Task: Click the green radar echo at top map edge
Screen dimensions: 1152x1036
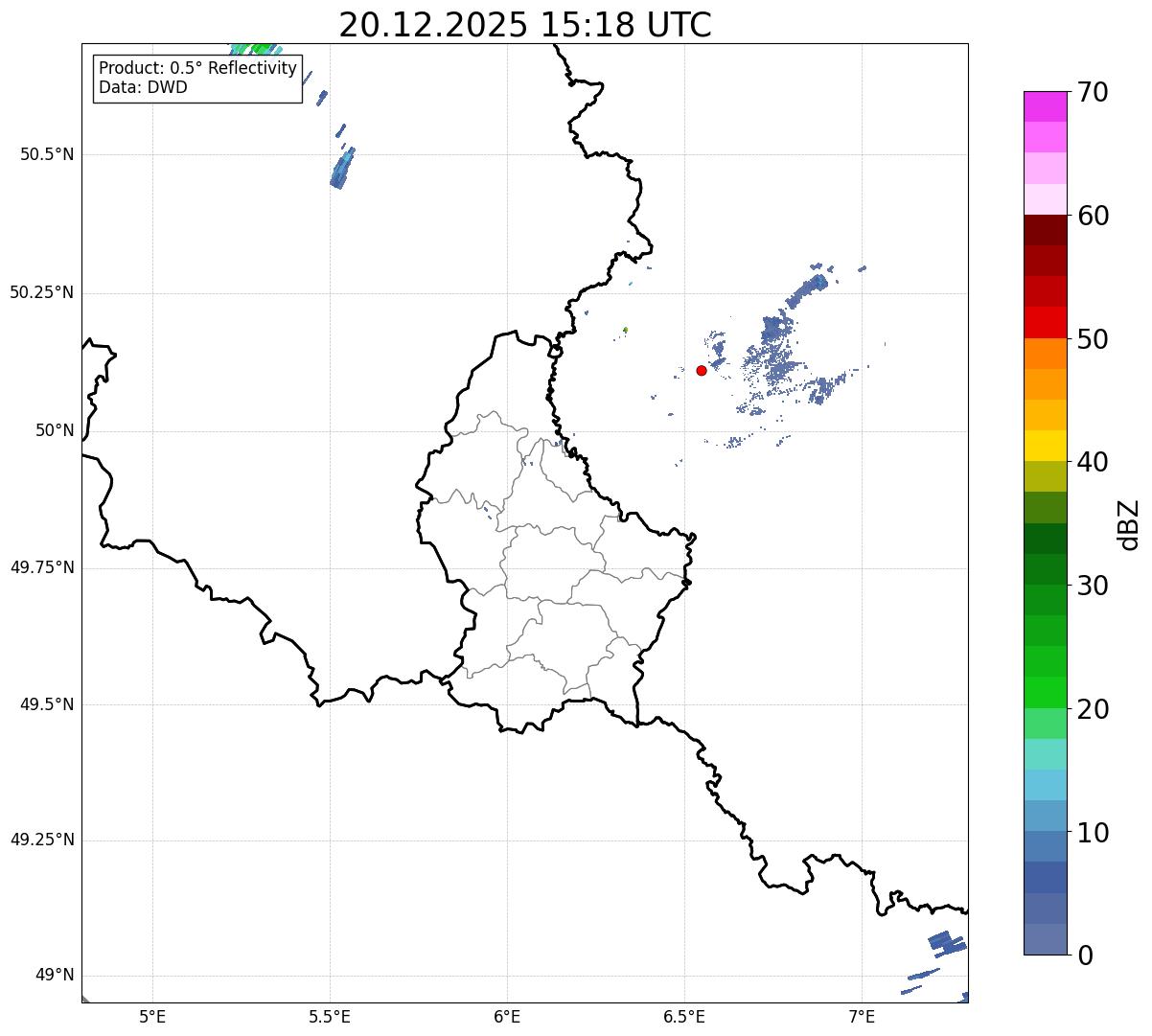Action: click(x=255, y=49)
